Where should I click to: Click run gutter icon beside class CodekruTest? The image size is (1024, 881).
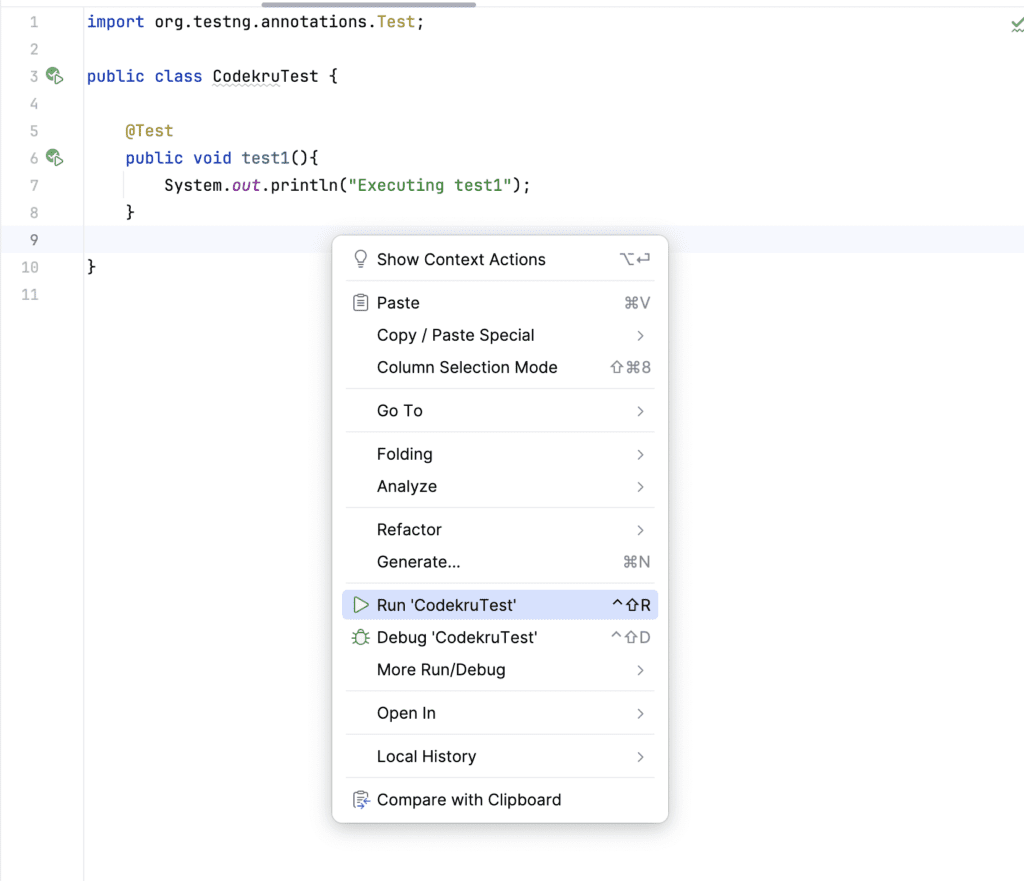click(55, 76)
